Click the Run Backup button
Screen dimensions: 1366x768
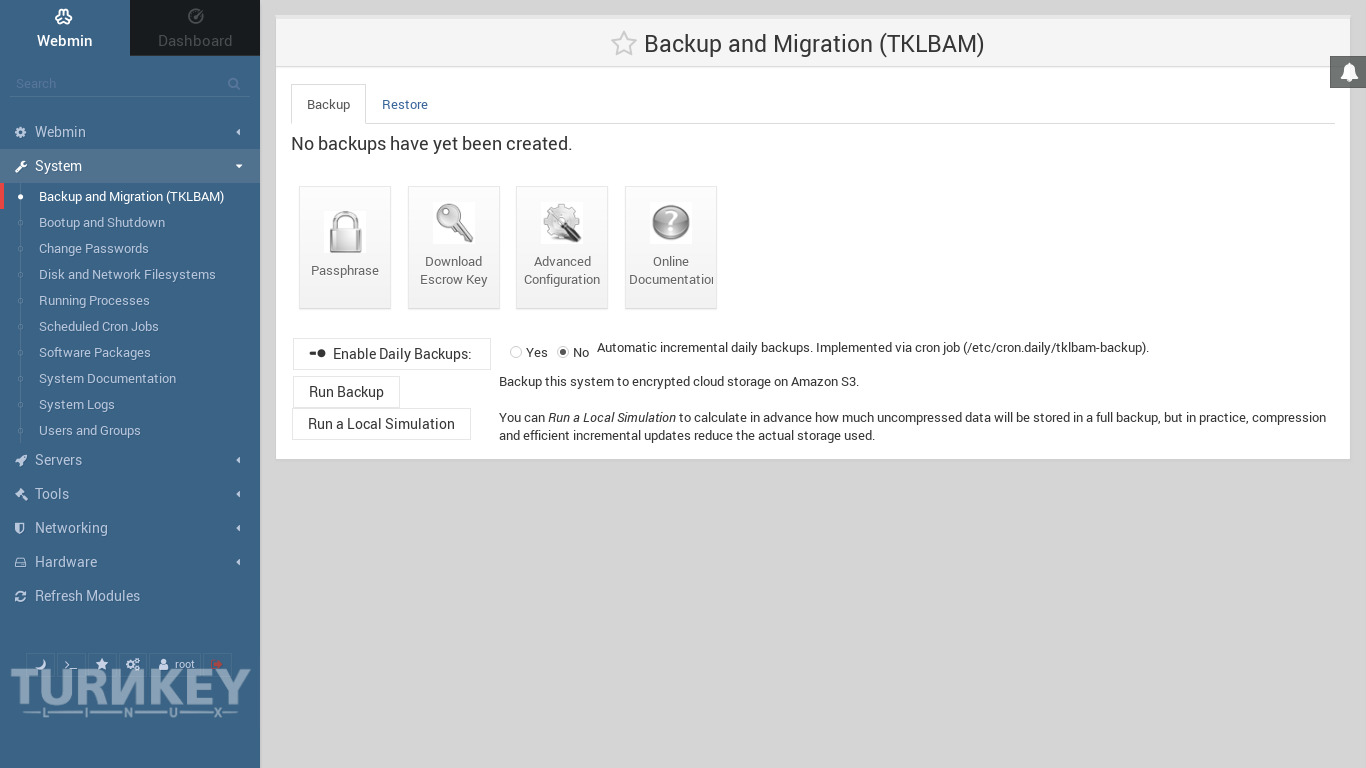pyautogui.click(x=346, y=392)
